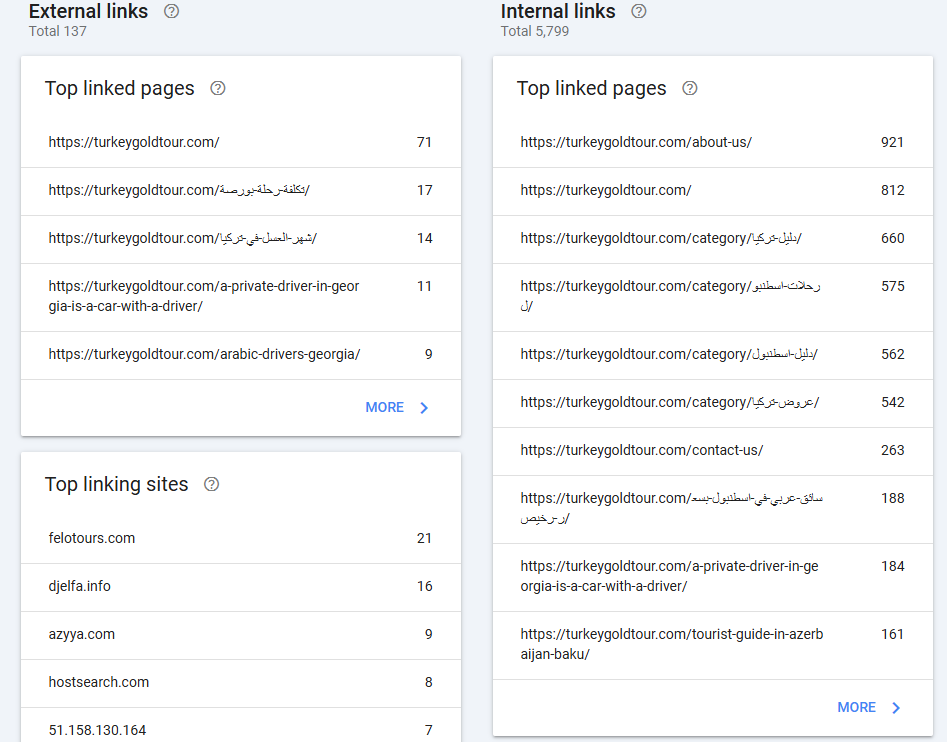
Task: Click the Internal links heading
Action: (x=558, y=11)
